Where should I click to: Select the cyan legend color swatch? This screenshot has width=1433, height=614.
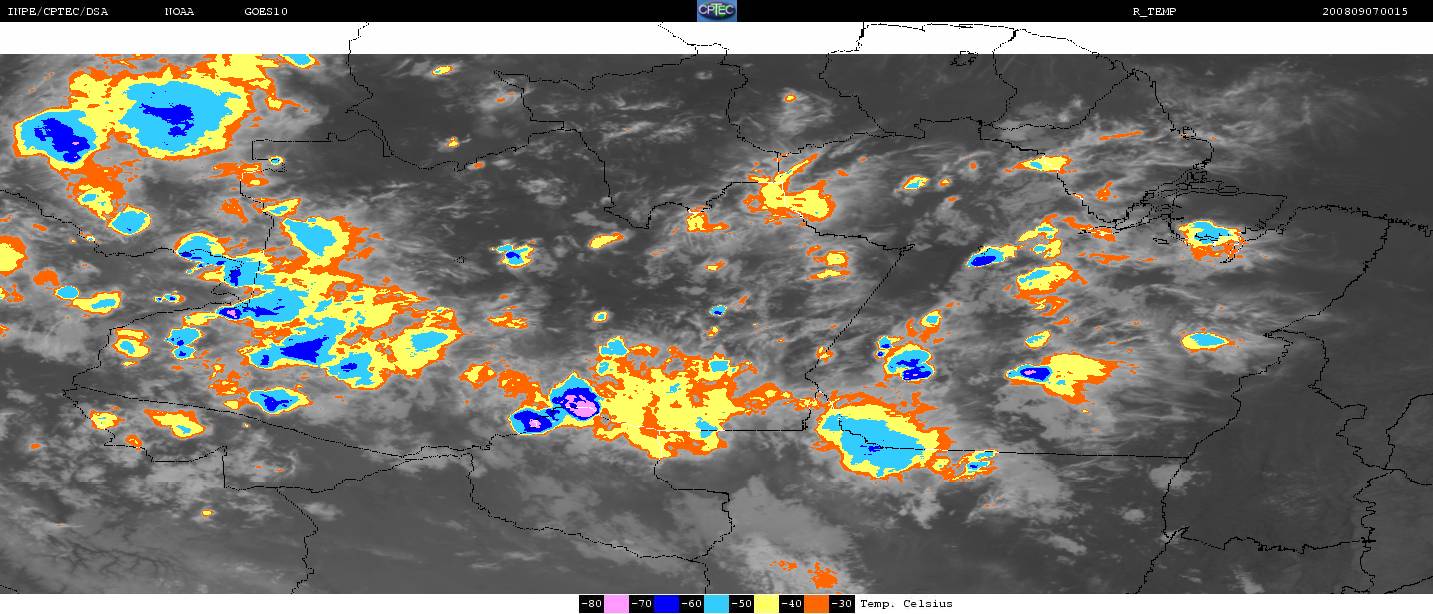coord(716,604)
